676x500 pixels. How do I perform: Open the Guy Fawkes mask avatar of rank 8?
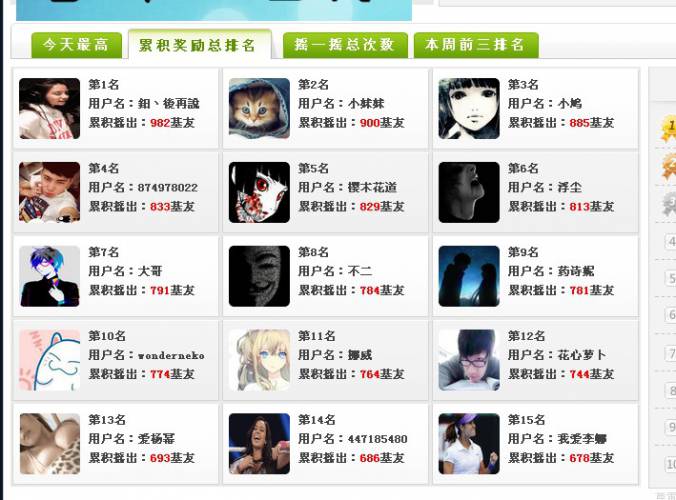(259, 276)
